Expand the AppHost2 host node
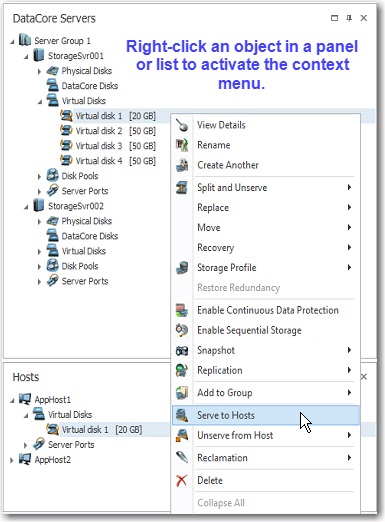The height and width of the screenshot is (522, 385). [12, 460]
